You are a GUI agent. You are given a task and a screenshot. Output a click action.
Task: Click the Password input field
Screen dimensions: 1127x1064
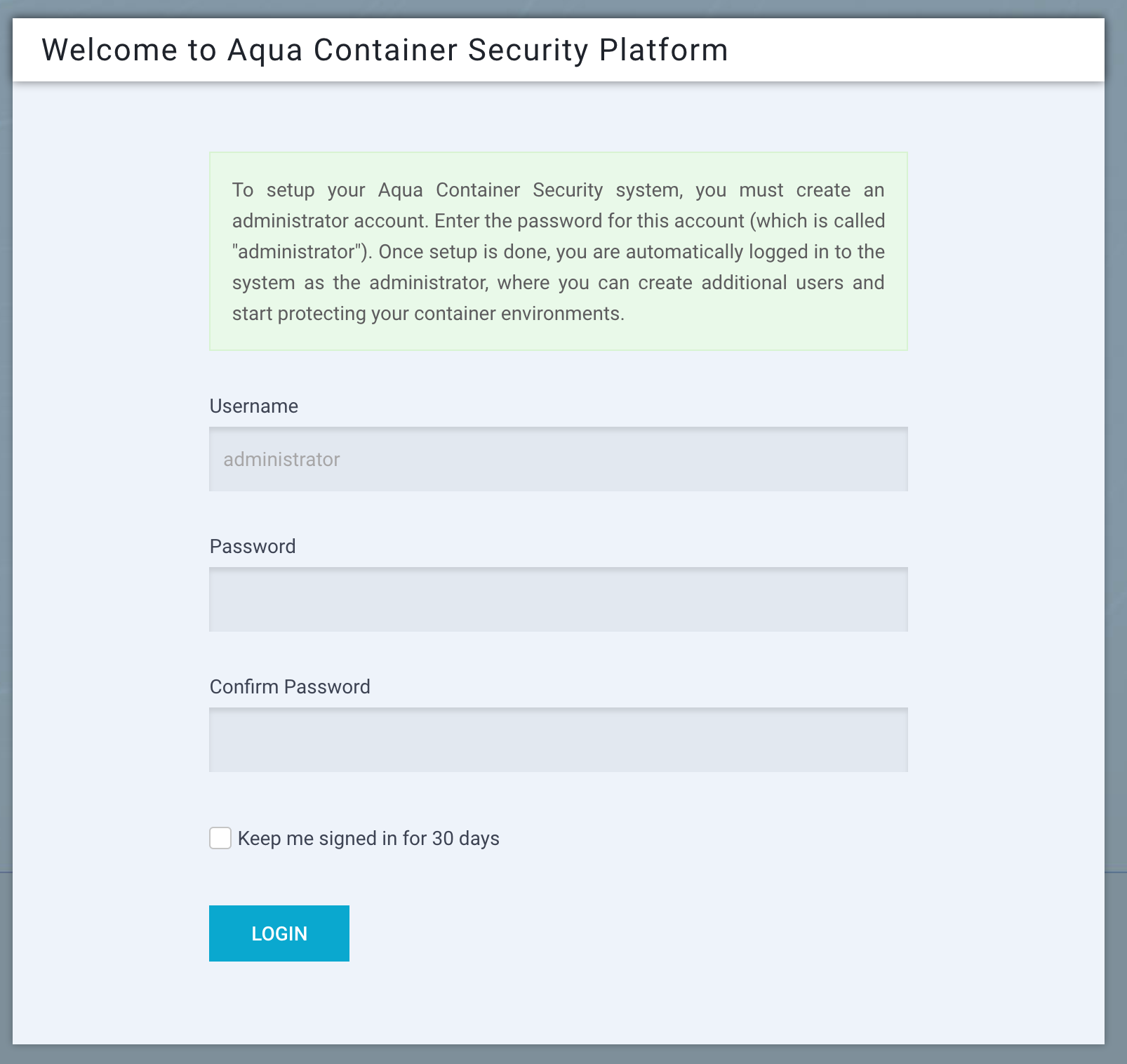pos(558,599)
